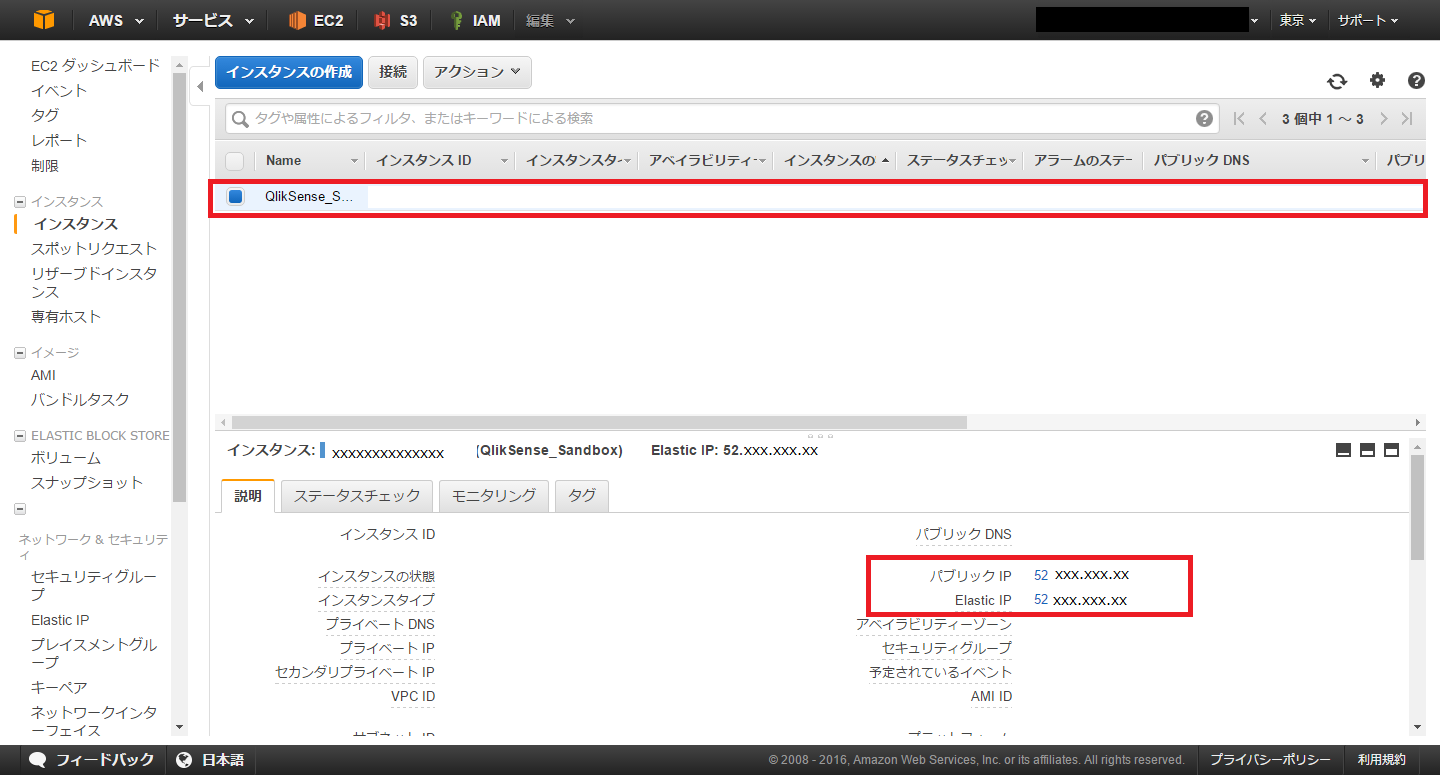The width and height of the screenshot is (1440, 775).
Task: Click the AWS cube home icon
Action: 42,20
